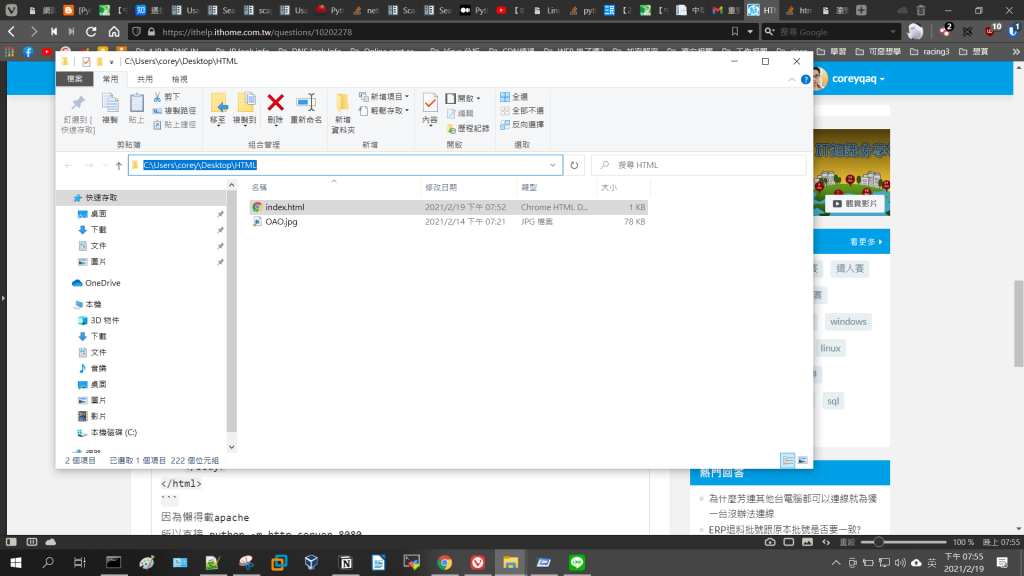Switch to 檢視 view tab
Viewport: 1024px width, 576px height.
click(180, 79)
